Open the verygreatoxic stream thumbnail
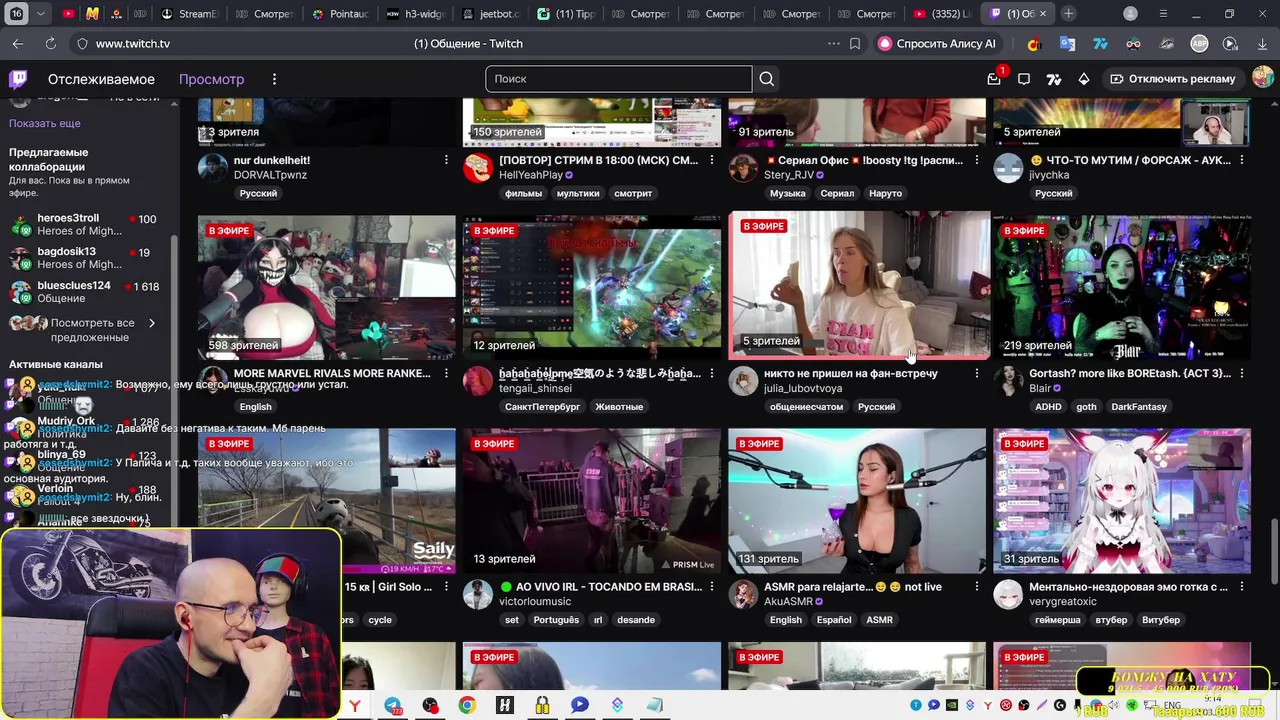1280x720 pixels. click(1122, 501)
